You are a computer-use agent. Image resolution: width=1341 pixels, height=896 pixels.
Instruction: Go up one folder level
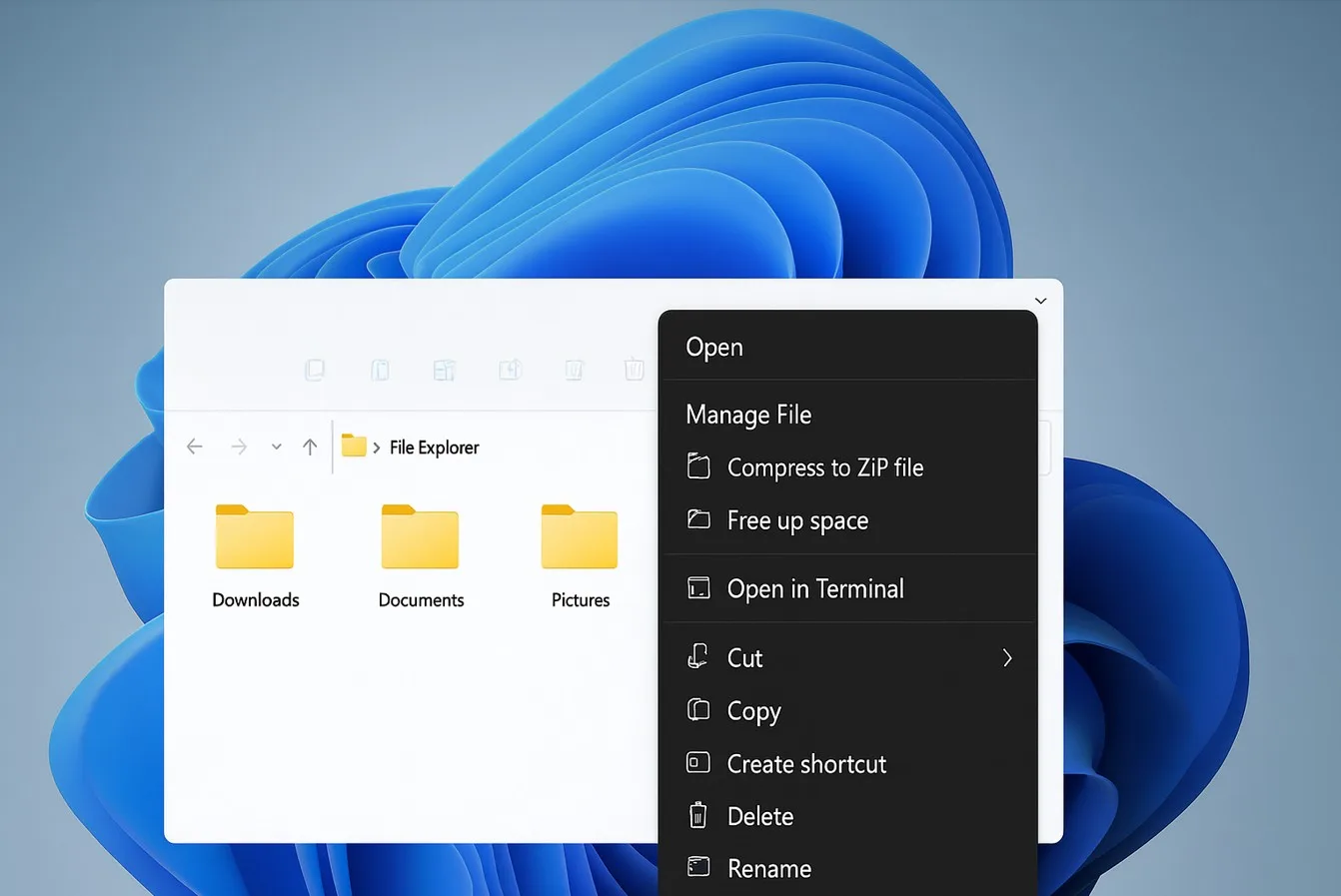click(310, 447)
